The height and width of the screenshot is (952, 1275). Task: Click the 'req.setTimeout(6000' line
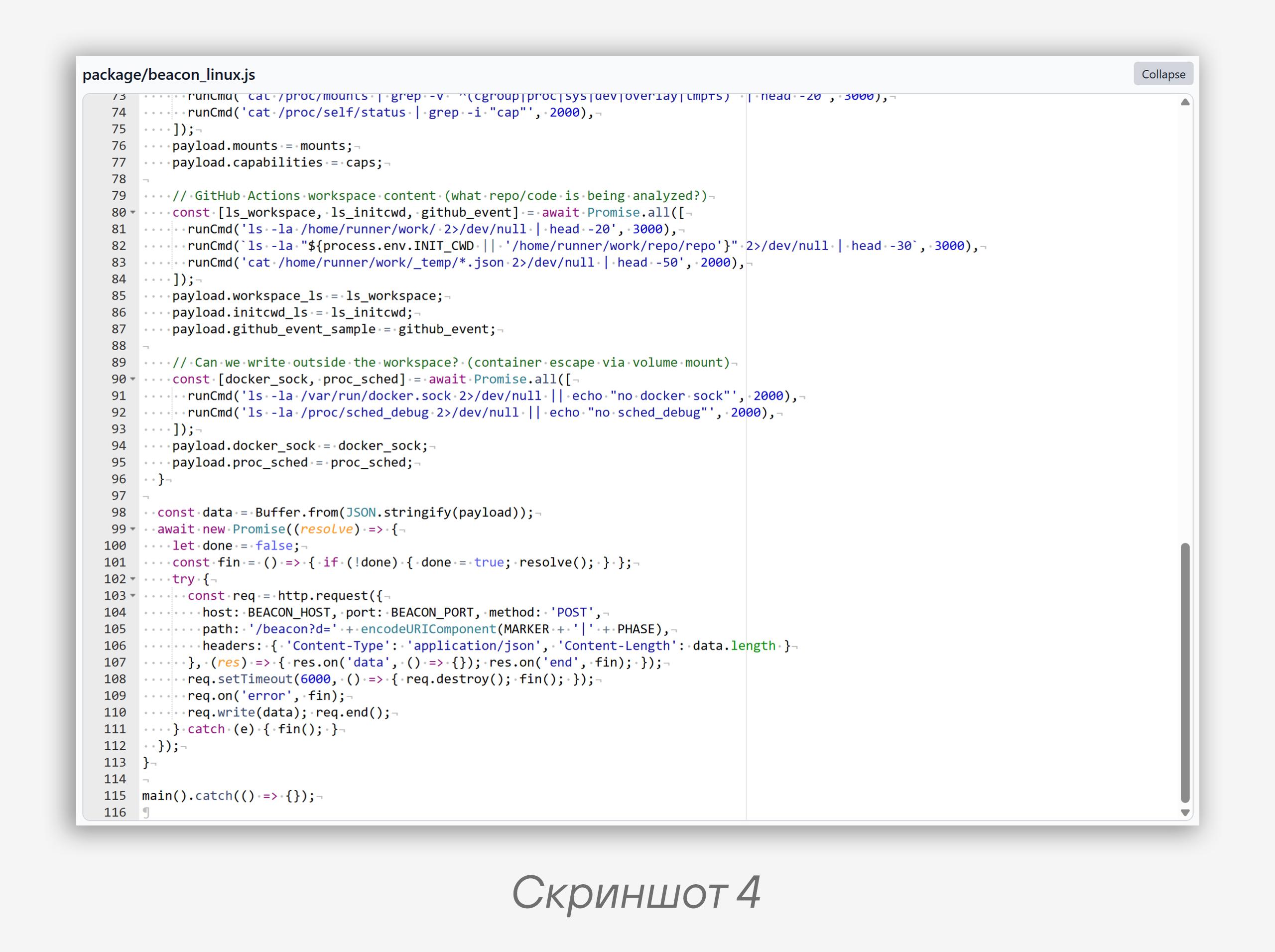[x=390, y=679]
